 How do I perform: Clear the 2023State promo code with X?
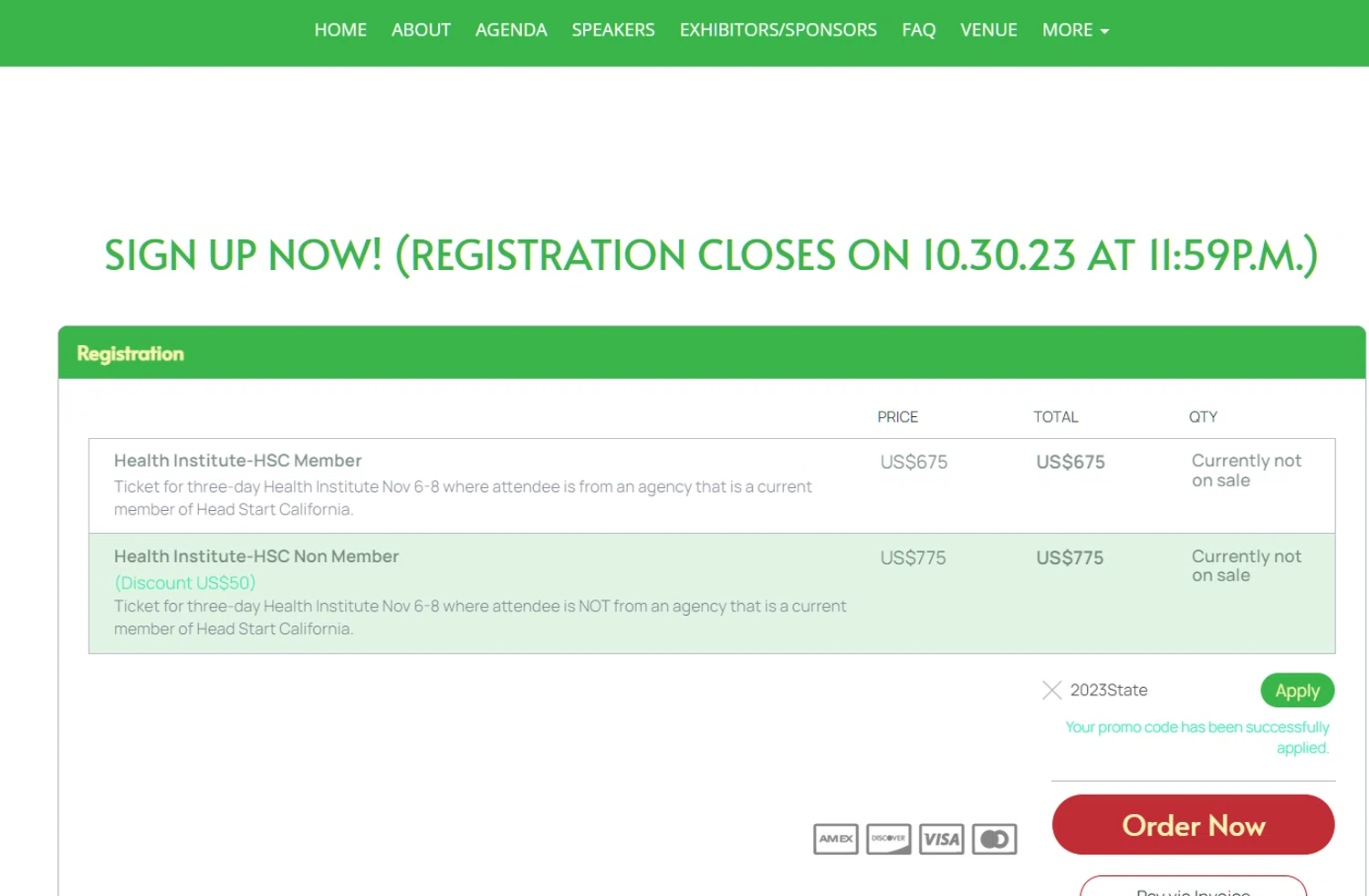1051,690
